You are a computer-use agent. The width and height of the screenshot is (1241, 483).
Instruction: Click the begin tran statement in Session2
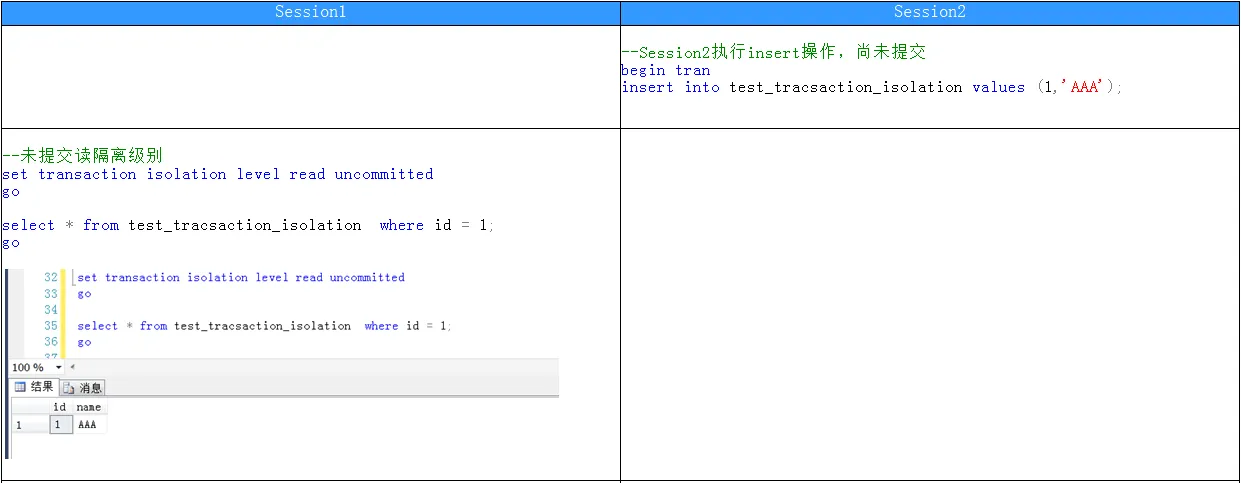pos(665,70)
